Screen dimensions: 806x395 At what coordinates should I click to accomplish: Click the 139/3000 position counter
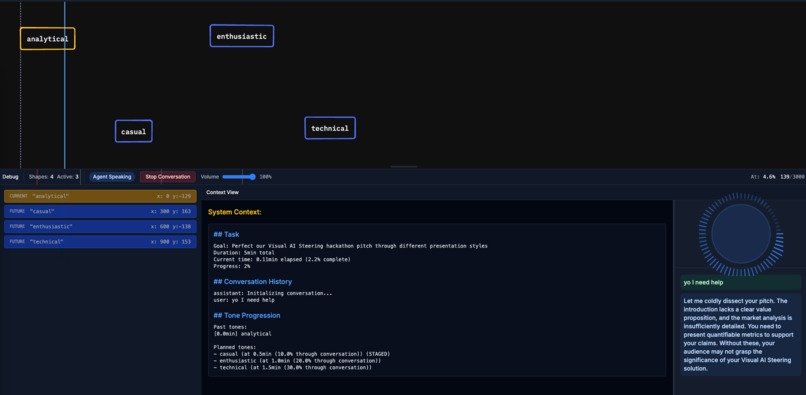pos(792,177)
